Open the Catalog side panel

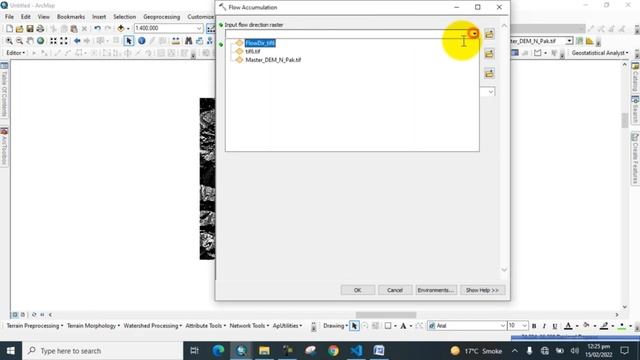635,78
